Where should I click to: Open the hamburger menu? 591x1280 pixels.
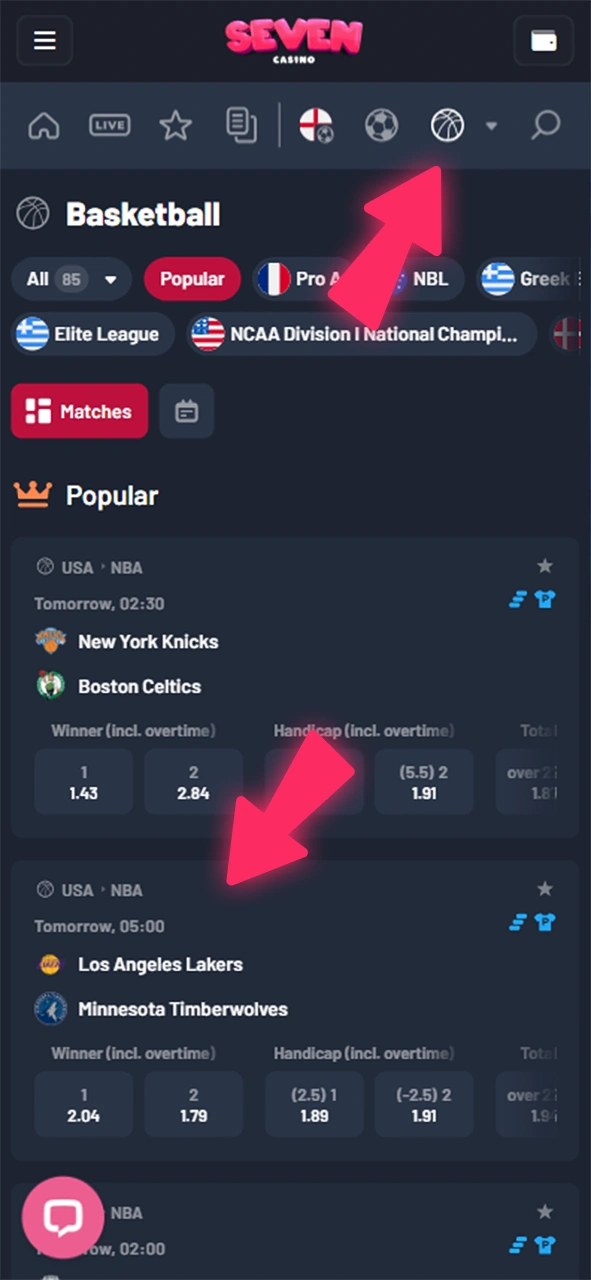45,41
